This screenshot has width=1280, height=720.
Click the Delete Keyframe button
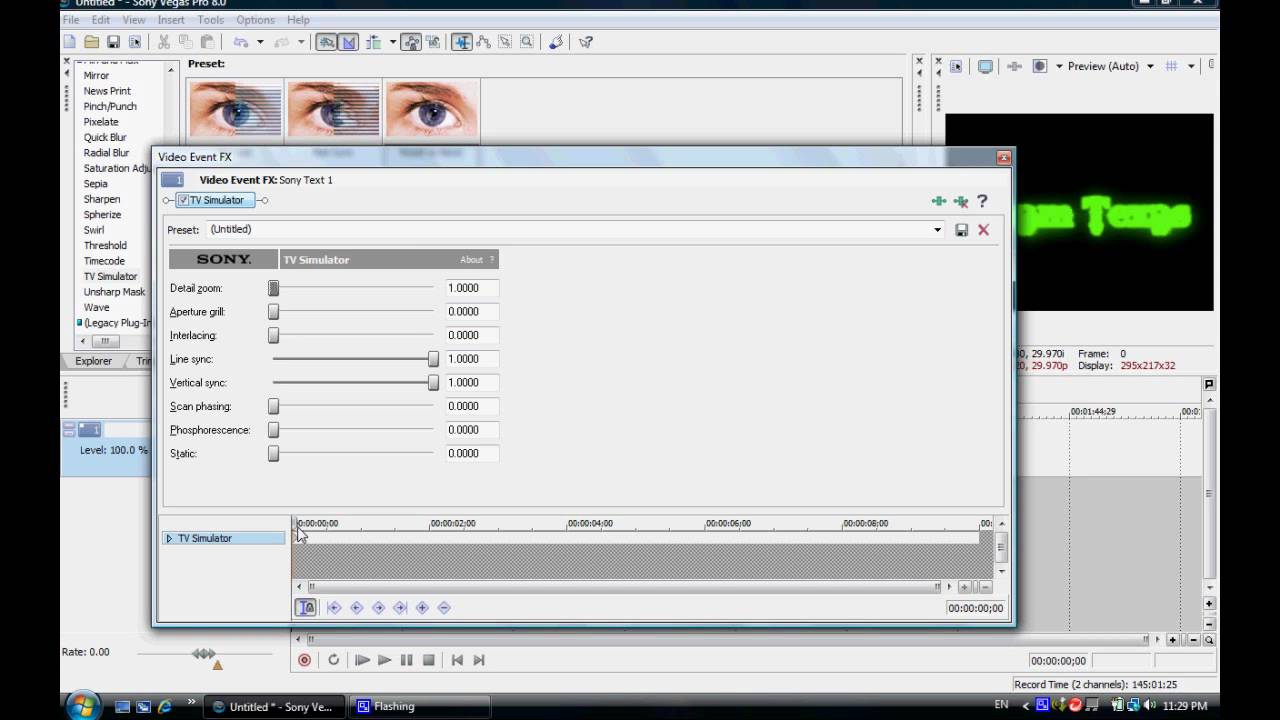pos(444,607)
